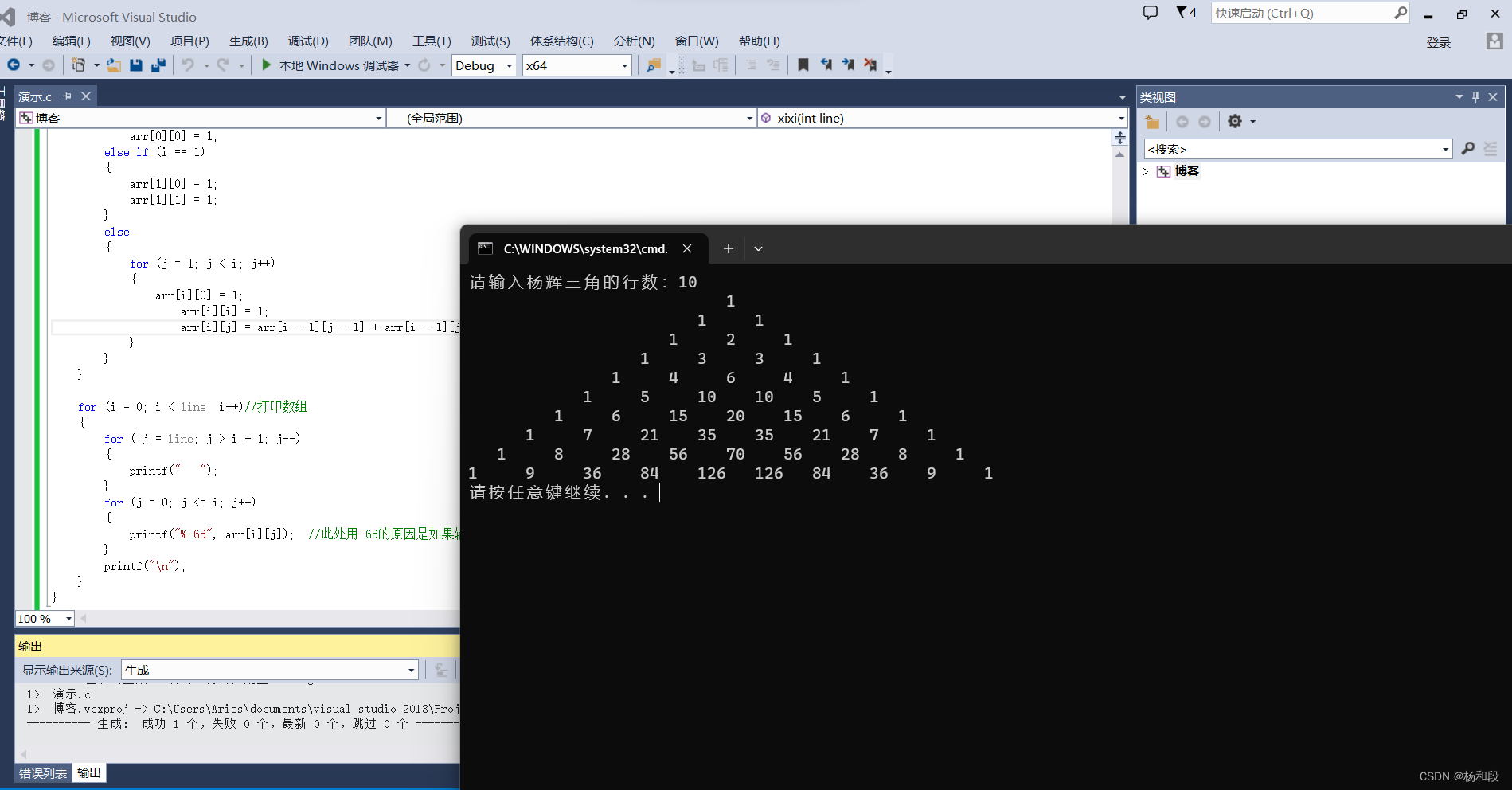Switch to the 错误列表 tab
The width and height of the screenshot is (1512, 790).
coord(43,773)
